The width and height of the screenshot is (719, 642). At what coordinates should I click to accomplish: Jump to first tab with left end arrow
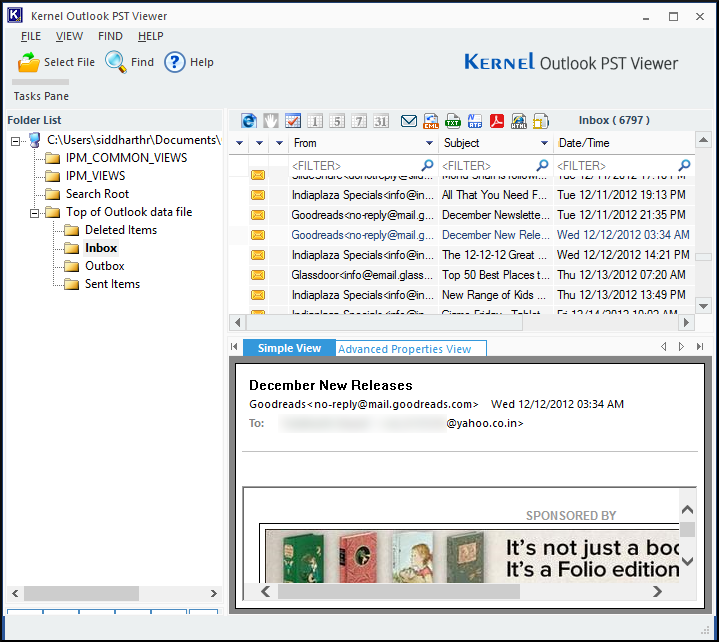(234, 347)
